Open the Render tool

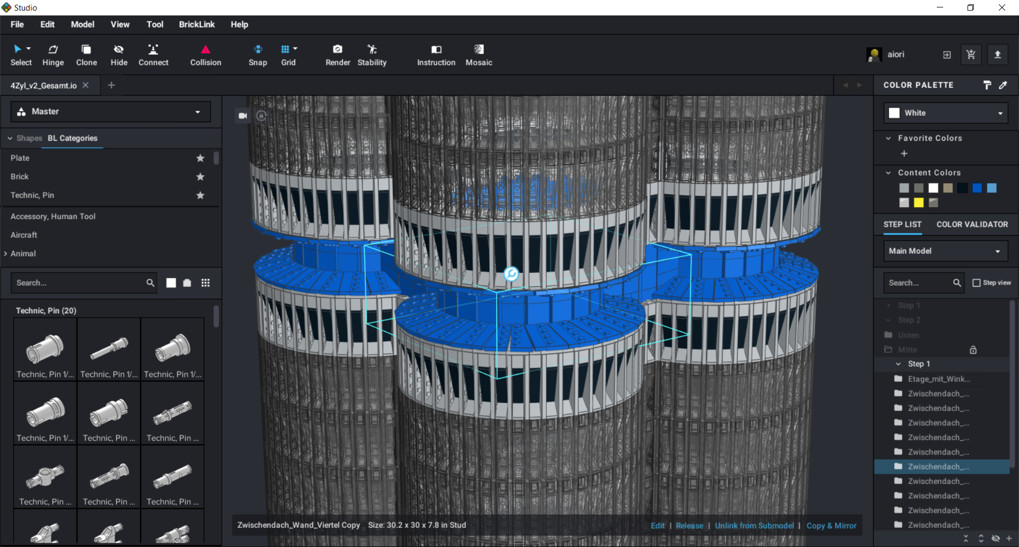337,54
